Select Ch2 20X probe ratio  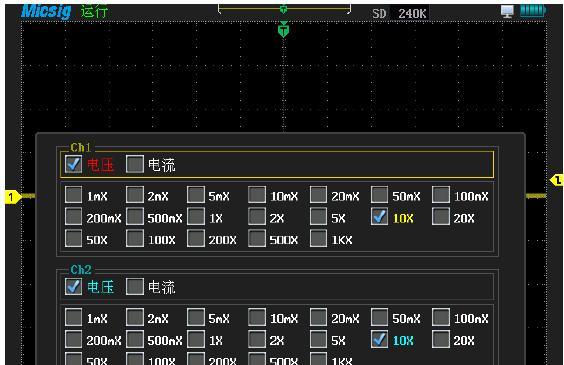441,339
